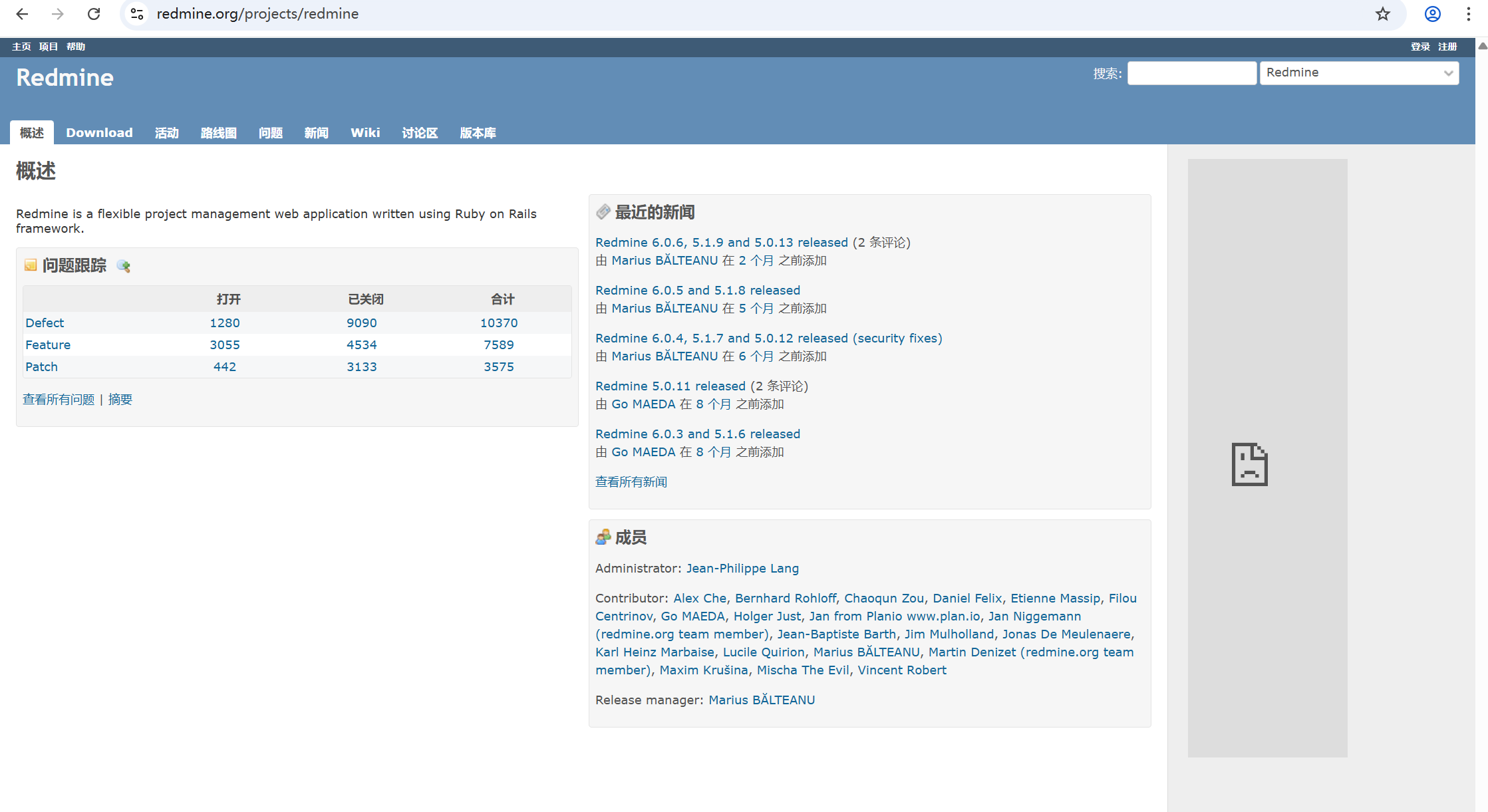Click total Feature count 7589

499,344
